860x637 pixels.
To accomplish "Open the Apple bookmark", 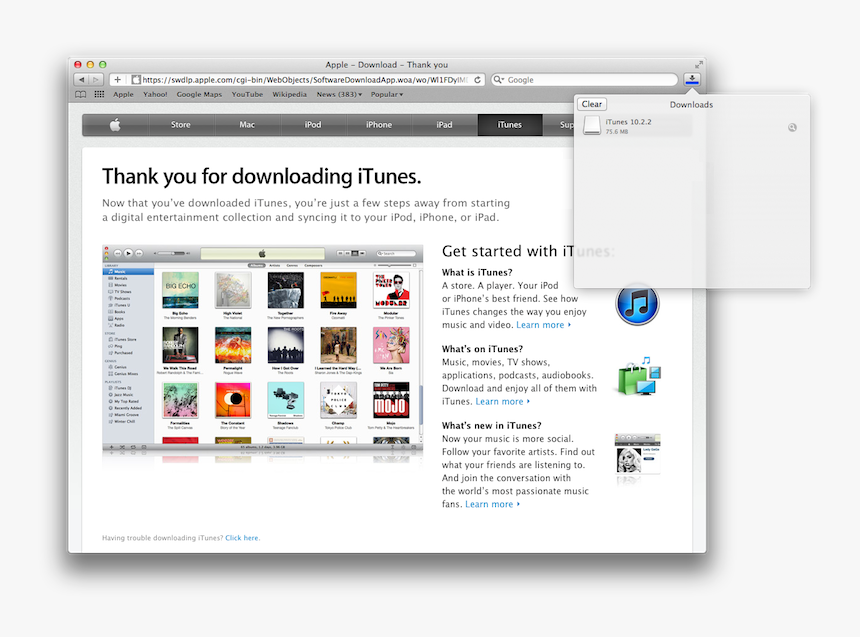I will (x=123, y=94).
